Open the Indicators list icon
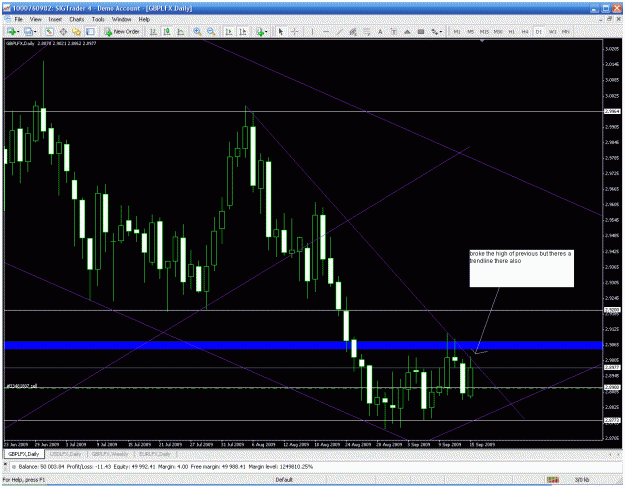 click(260, 31)
